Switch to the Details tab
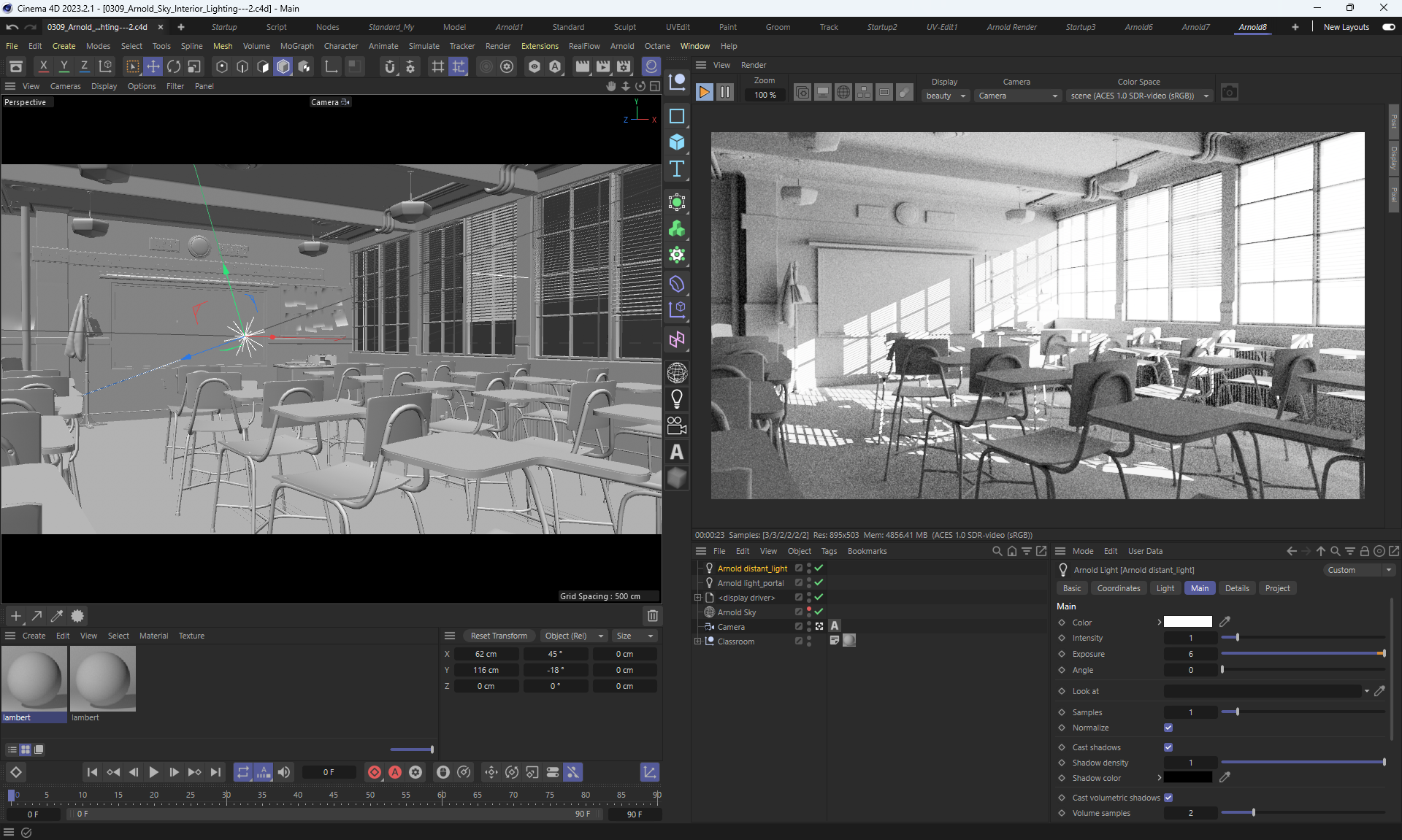Image resolution: width=1402 pixels, height=840 pixels. click(1236, 588)
